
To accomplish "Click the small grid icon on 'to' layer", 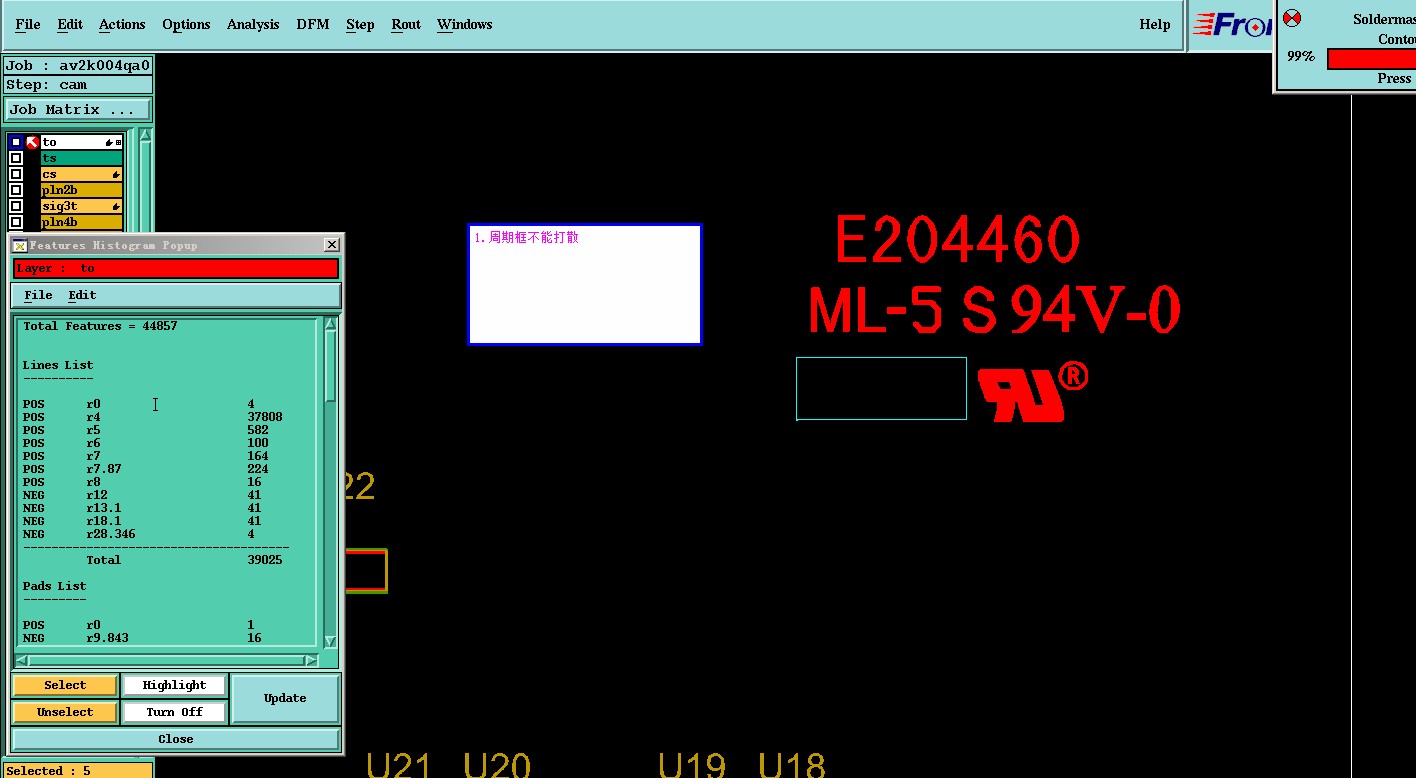I will (118, 143).
